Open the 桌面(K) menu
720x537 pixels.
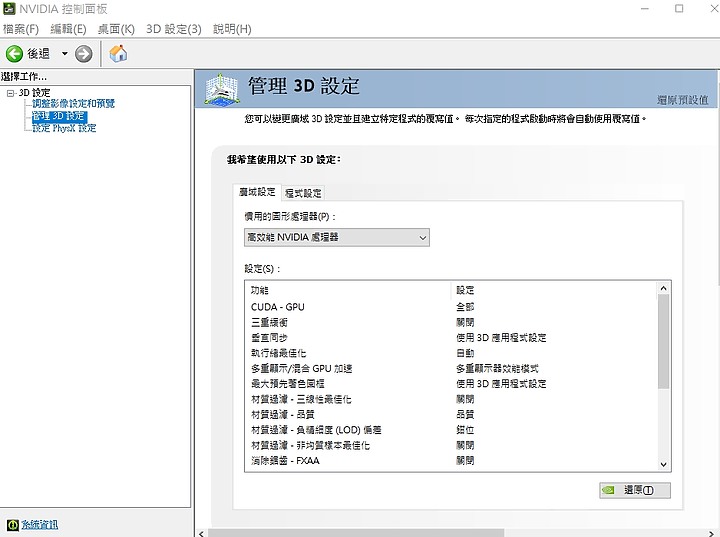coord(116,29)
